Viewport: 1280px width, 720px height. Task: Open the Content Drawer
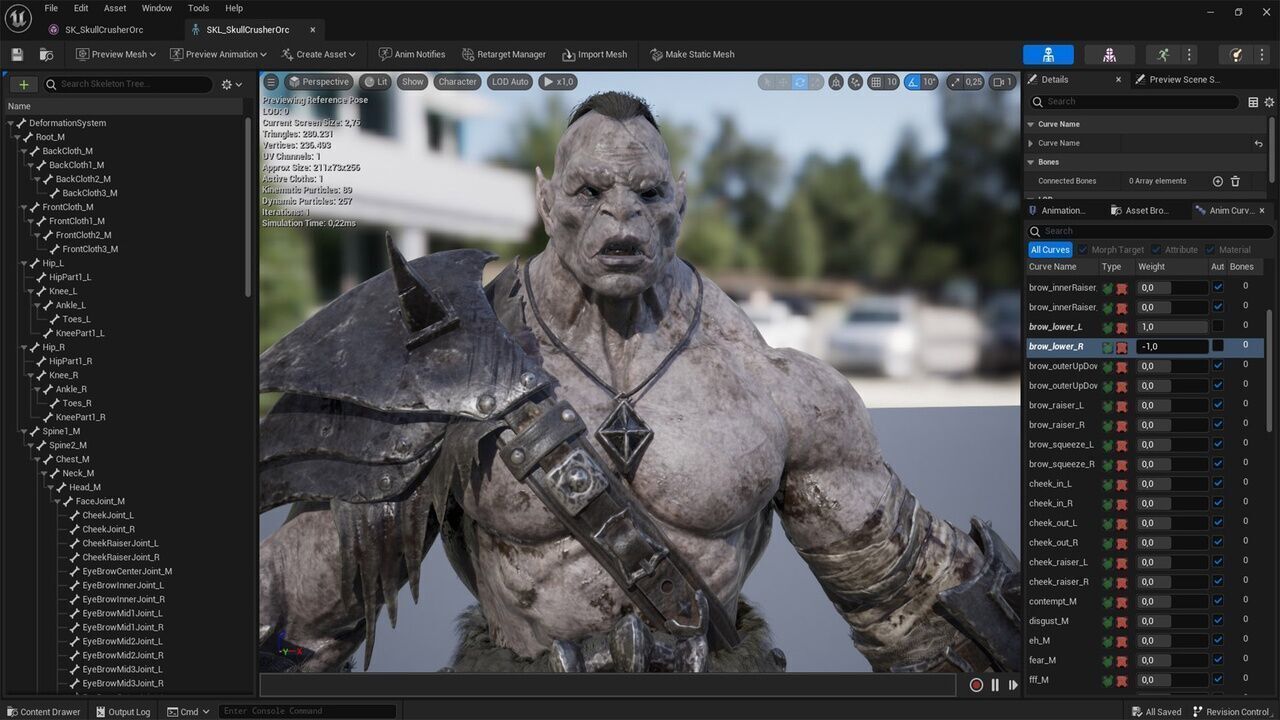pyautogui.click(x=43, y=712)
